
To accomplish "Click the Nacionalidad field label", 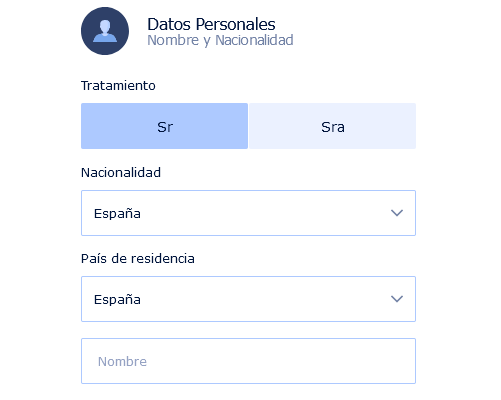I will [121, 173].
